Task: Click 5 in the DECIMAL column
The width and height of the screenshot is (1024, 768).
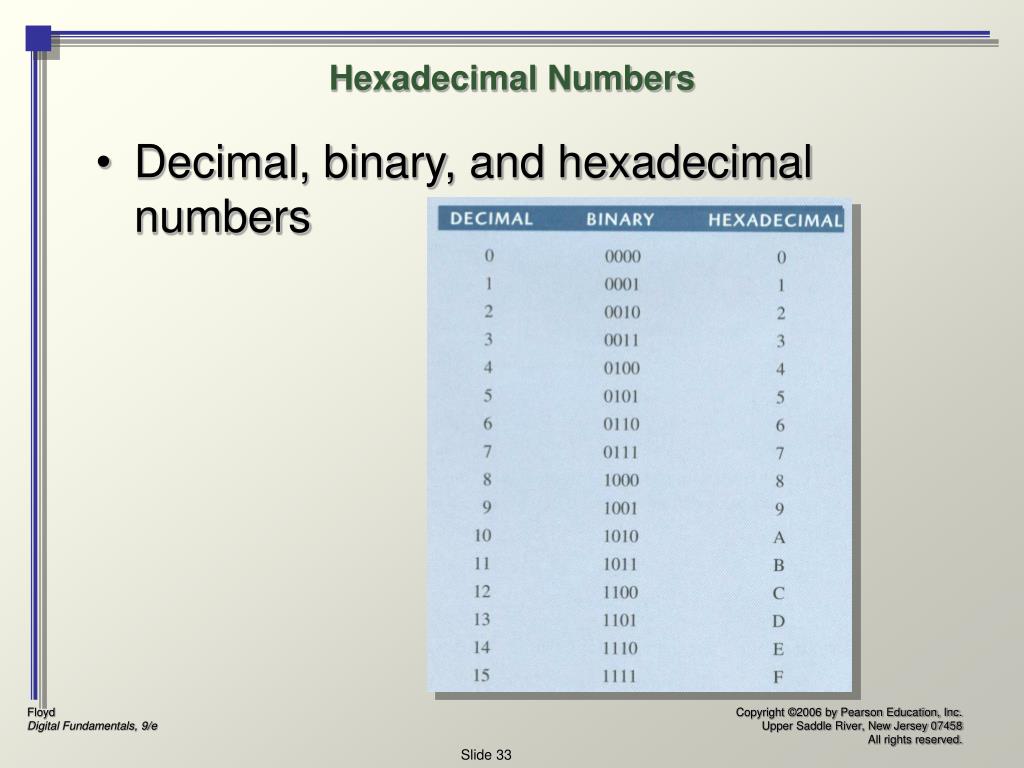Action: tap(488, 396)
